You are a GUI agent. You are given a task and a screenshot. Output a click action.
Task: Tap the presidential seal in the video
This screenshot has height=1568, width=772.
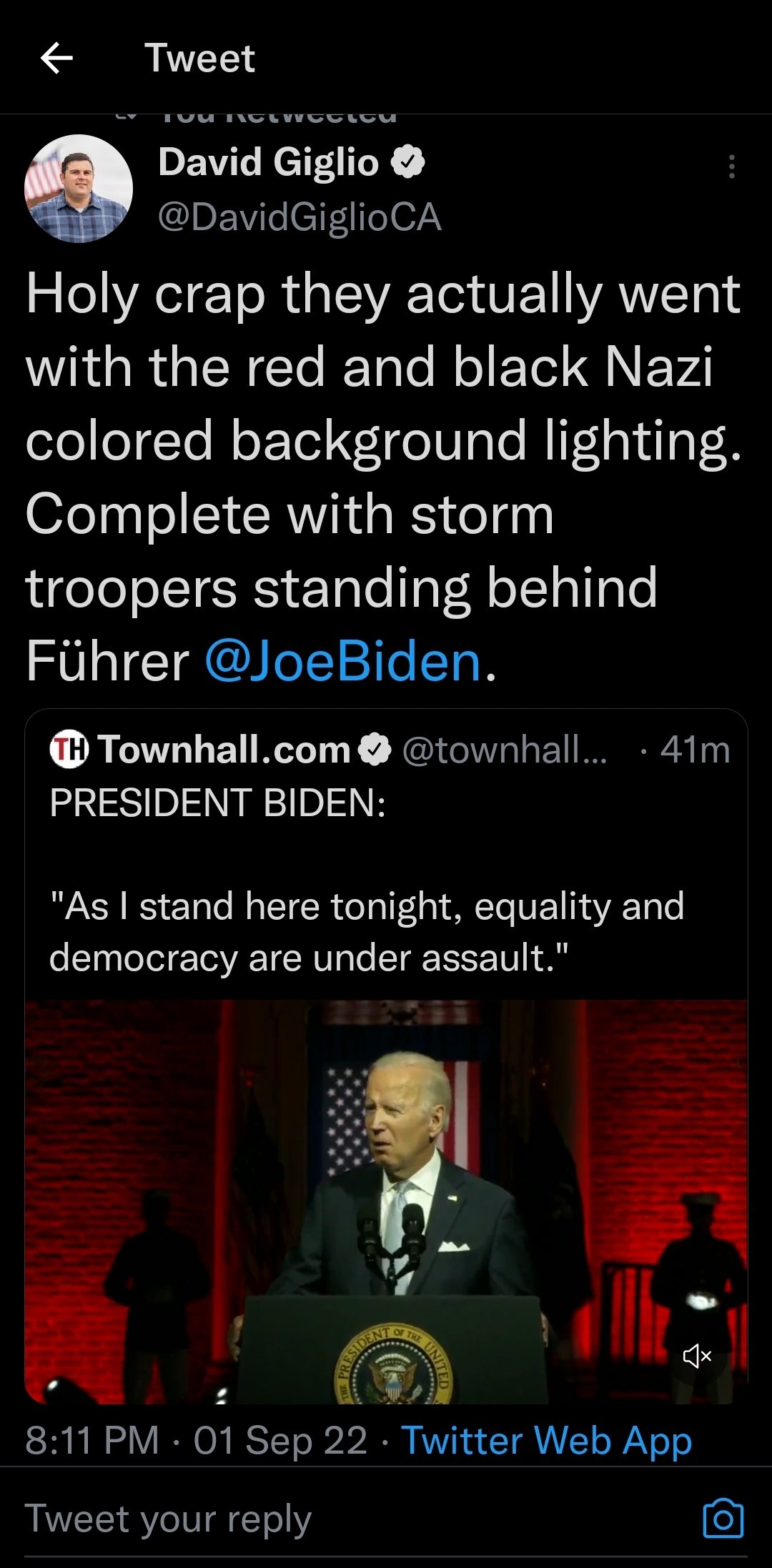394,1366
